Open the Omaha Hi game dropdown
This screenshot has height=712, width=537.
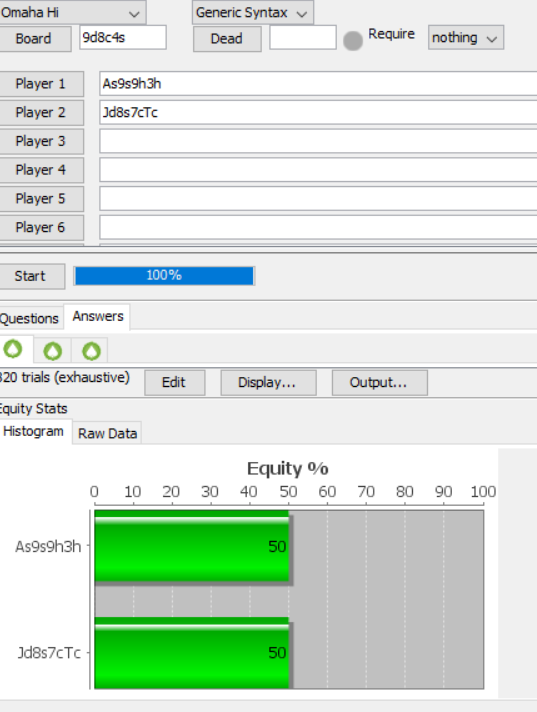coord(72,12)
